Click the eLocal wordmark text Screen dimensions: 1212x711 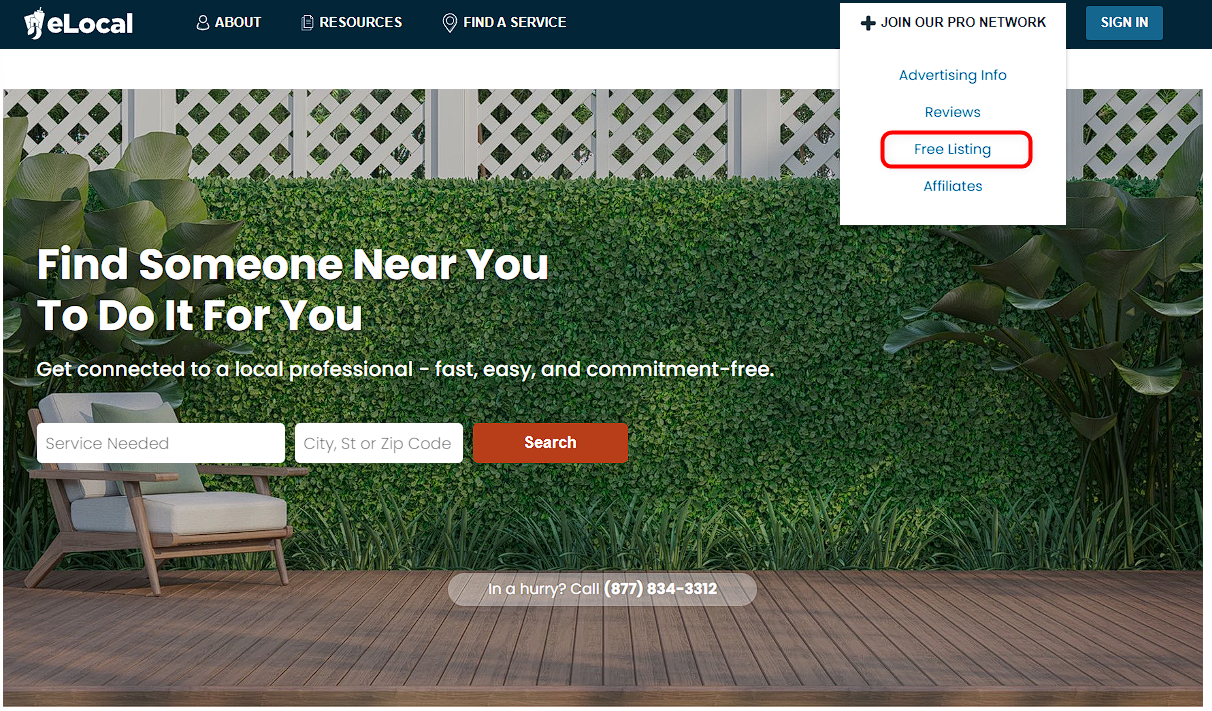[90, 23]
